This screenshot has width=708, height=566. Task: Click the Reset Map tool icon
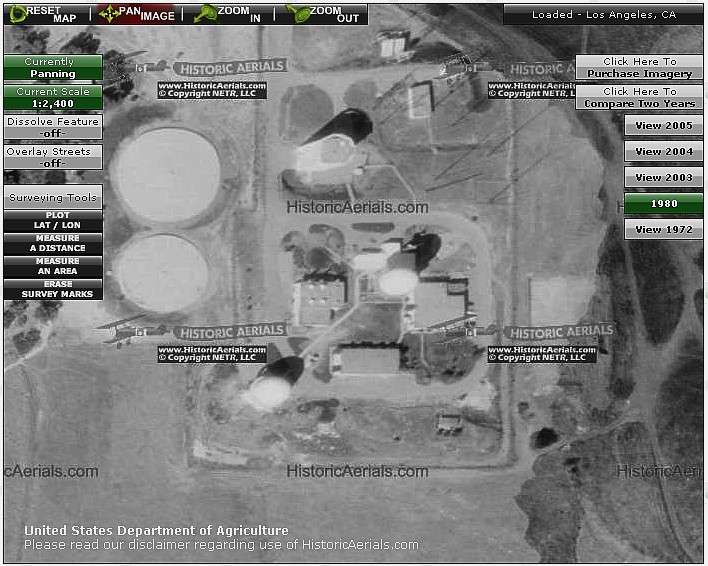pyautogui.click(x=44, y=14)
